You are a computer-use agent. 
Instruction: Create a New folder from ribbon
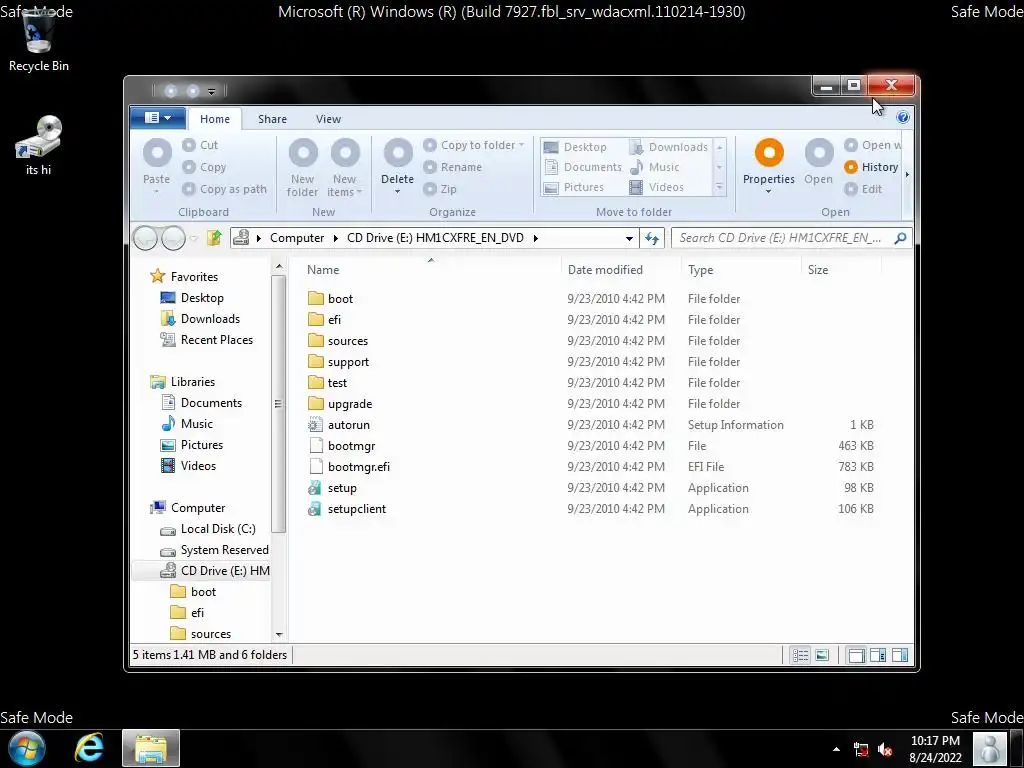[302, 167]
